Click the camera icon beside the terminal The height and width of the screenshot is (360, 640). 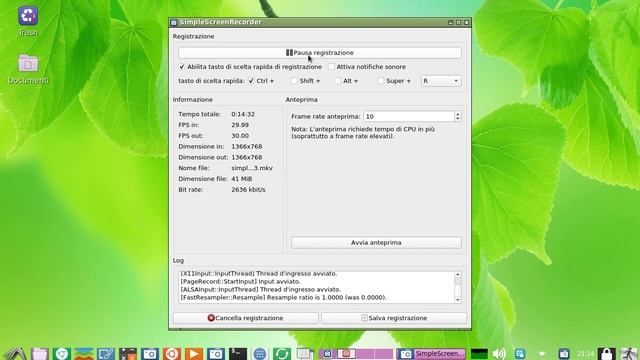tap(216, 353)
